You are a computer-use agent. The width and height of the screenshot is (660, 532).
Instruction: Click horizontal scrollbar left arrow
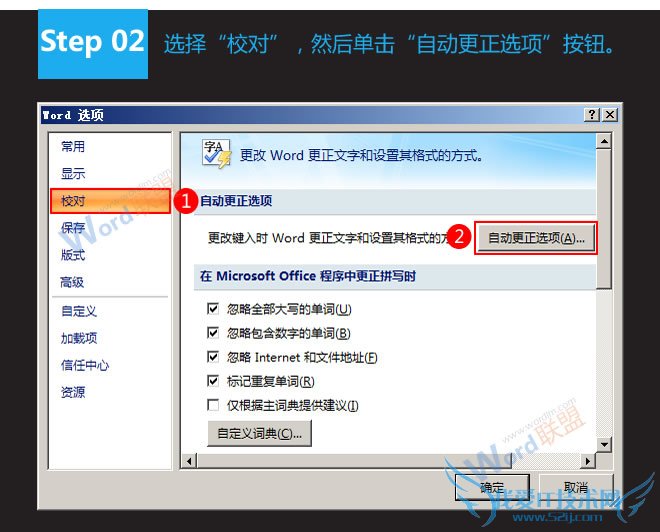[189, 461]
